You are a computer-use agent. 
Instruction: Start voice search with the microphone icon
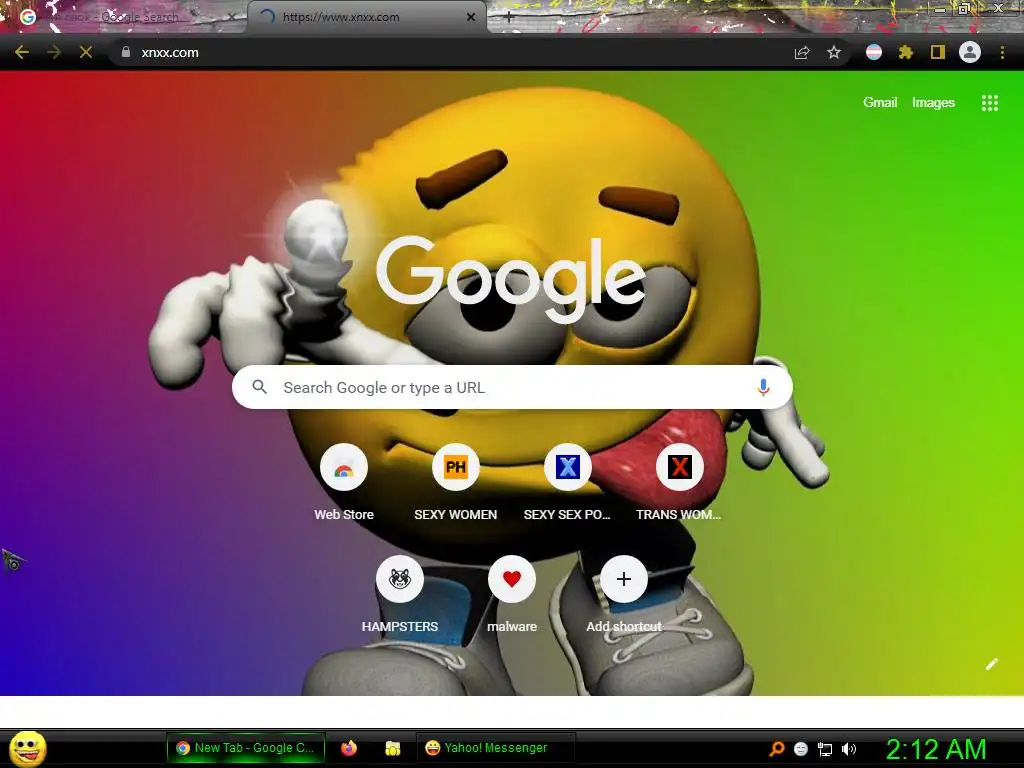pyautogui.click(x=763, y=387)
